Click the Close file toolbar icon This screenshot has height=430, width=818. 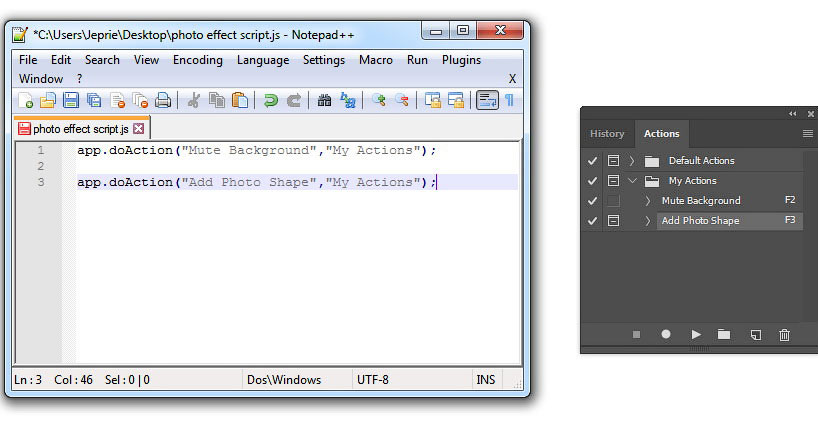[x=117, y=100]
